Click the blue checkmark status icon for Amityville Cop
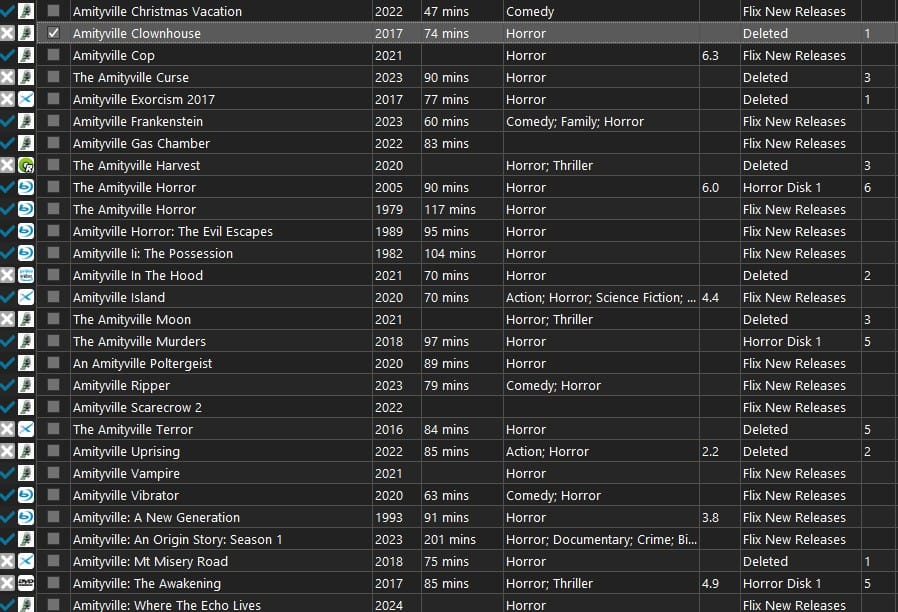This screenshot has width=898, height=612. 8,56
